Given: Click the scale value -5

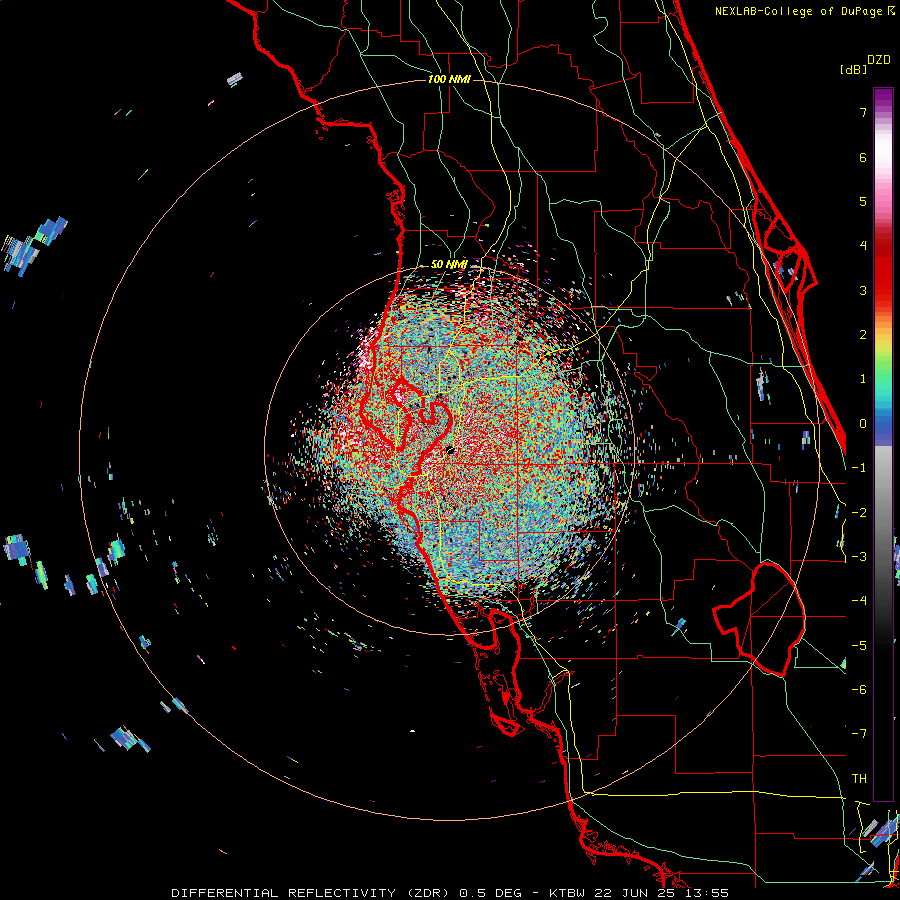Looking at the screenshot, I should [x=859, y=646].
